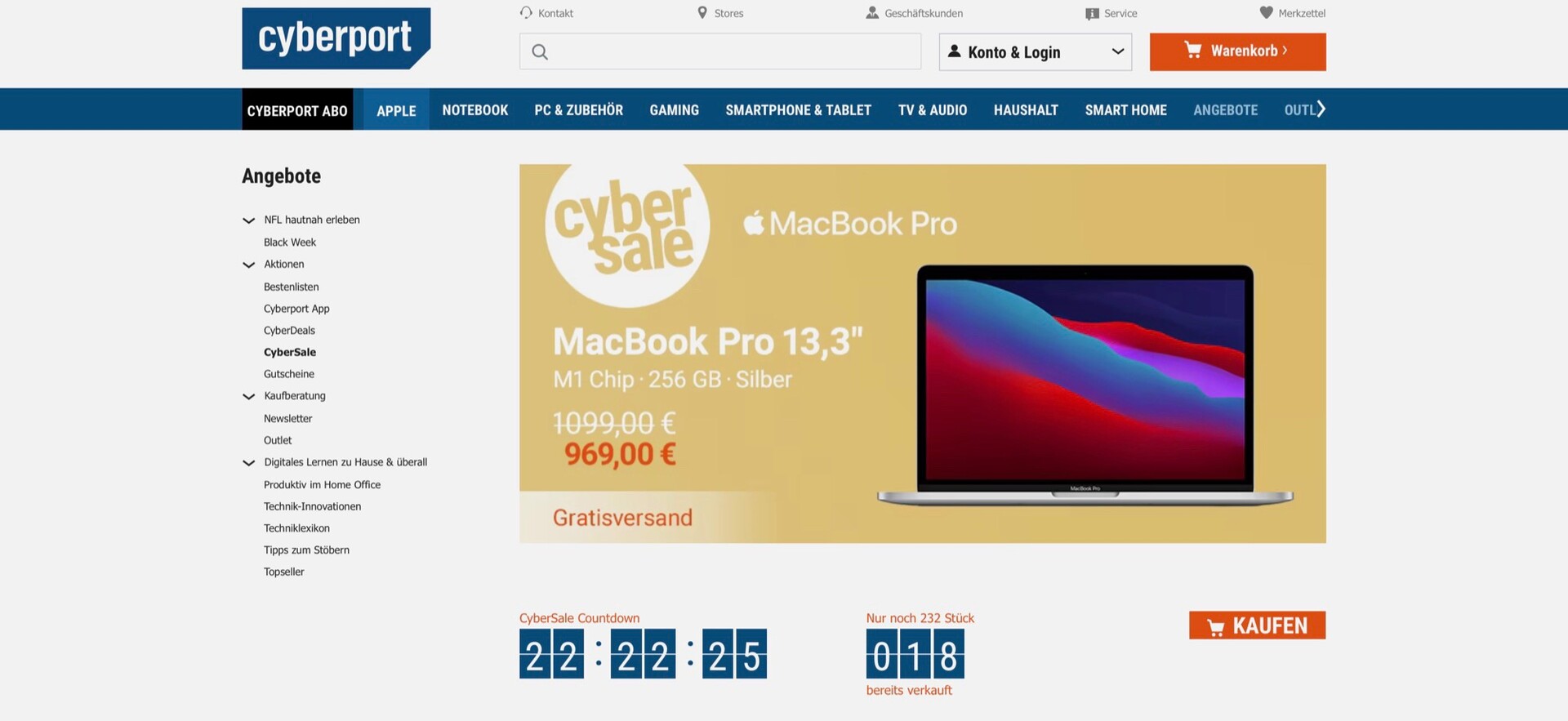Collapse the NFL hautnah erleben chevron
This screenshot has height=721, width=1568.
[x=249, y=220]
